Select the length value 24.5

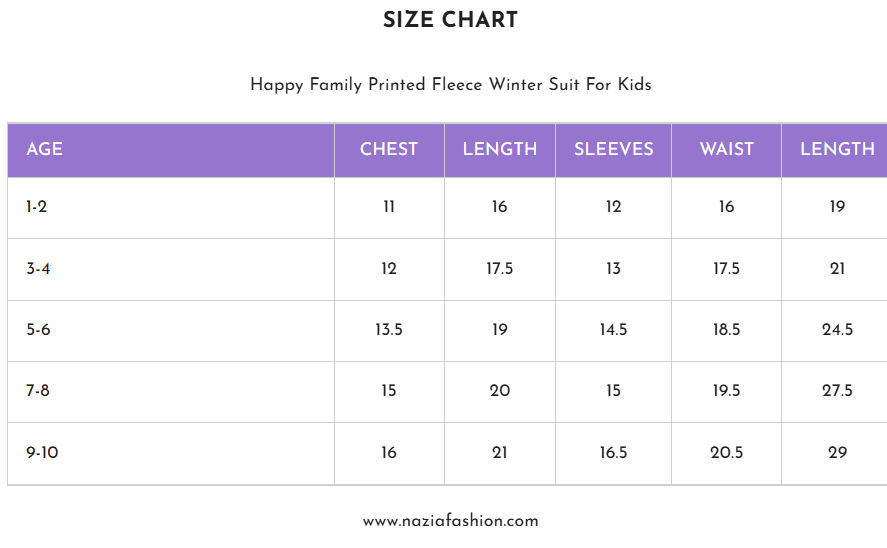[837, 330]
